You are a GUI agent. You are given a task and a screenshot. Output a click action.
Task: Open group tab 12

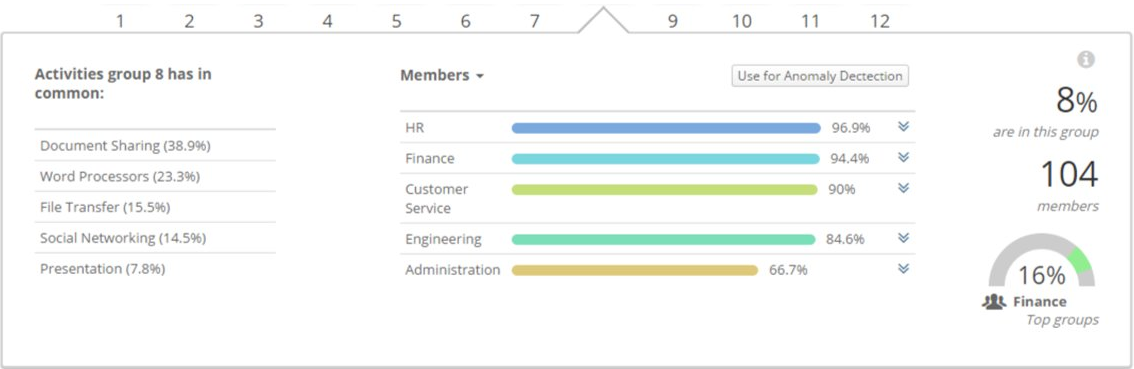[x=879, y=21]
